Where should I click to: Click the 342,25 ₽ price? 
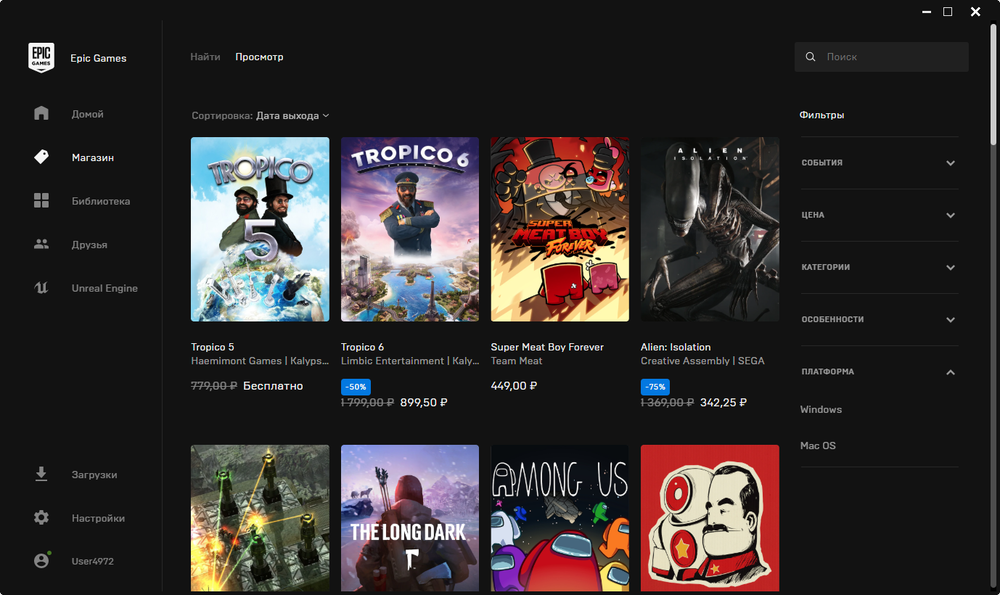(723, 402)
